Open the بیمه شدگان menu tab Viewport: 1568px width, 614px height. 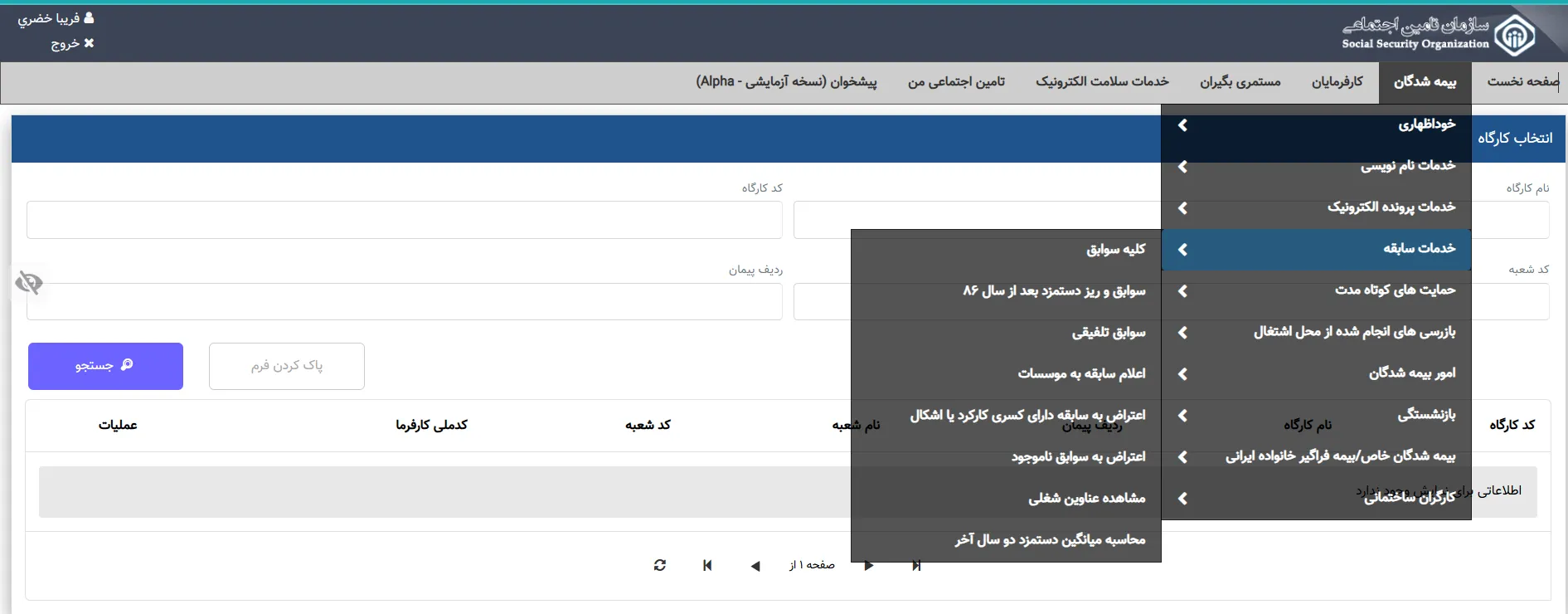coord(1425,81)
